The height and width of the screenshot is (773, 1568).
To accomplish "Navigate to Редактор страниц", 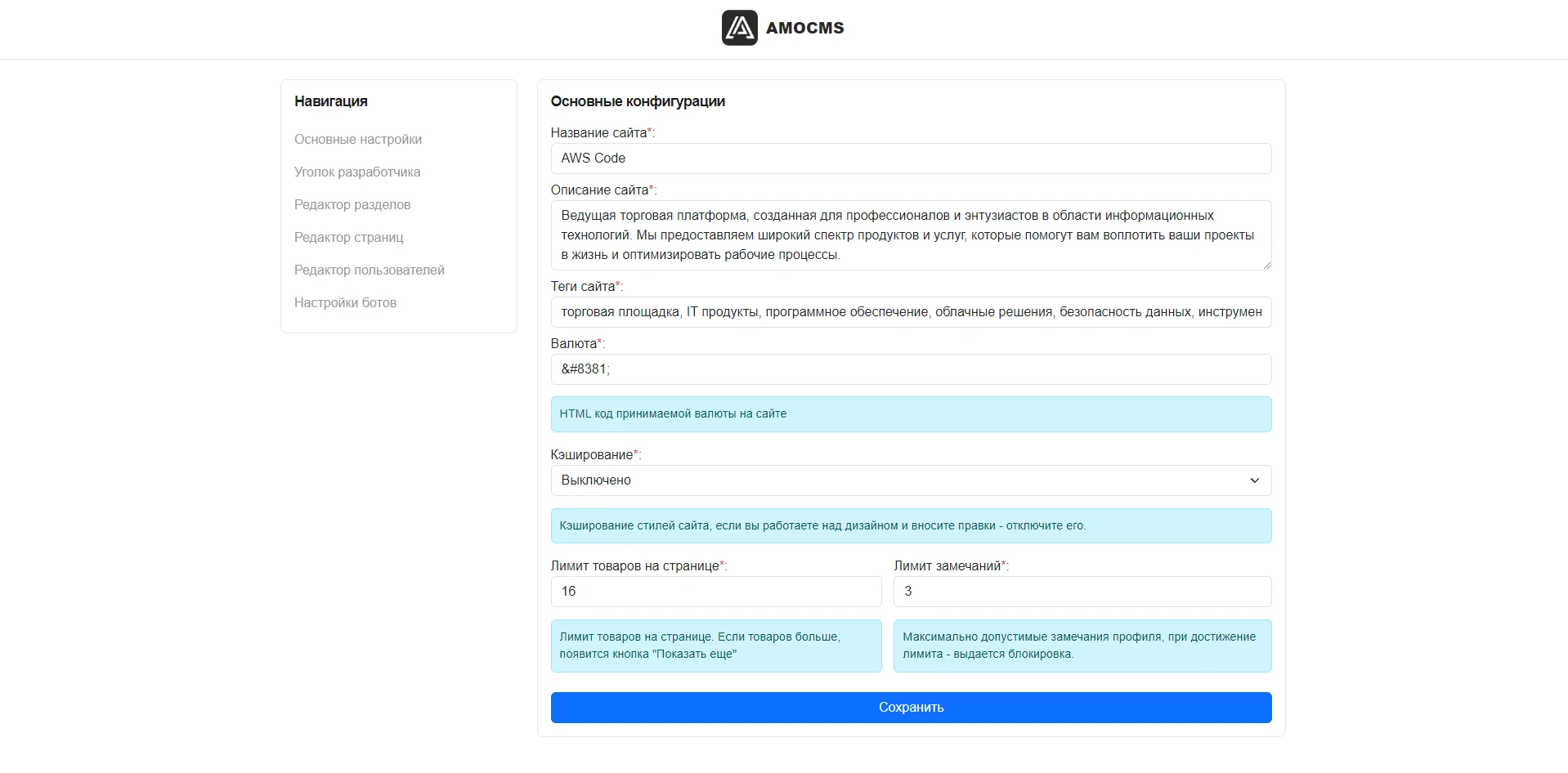I will click(x=349, y=238).
